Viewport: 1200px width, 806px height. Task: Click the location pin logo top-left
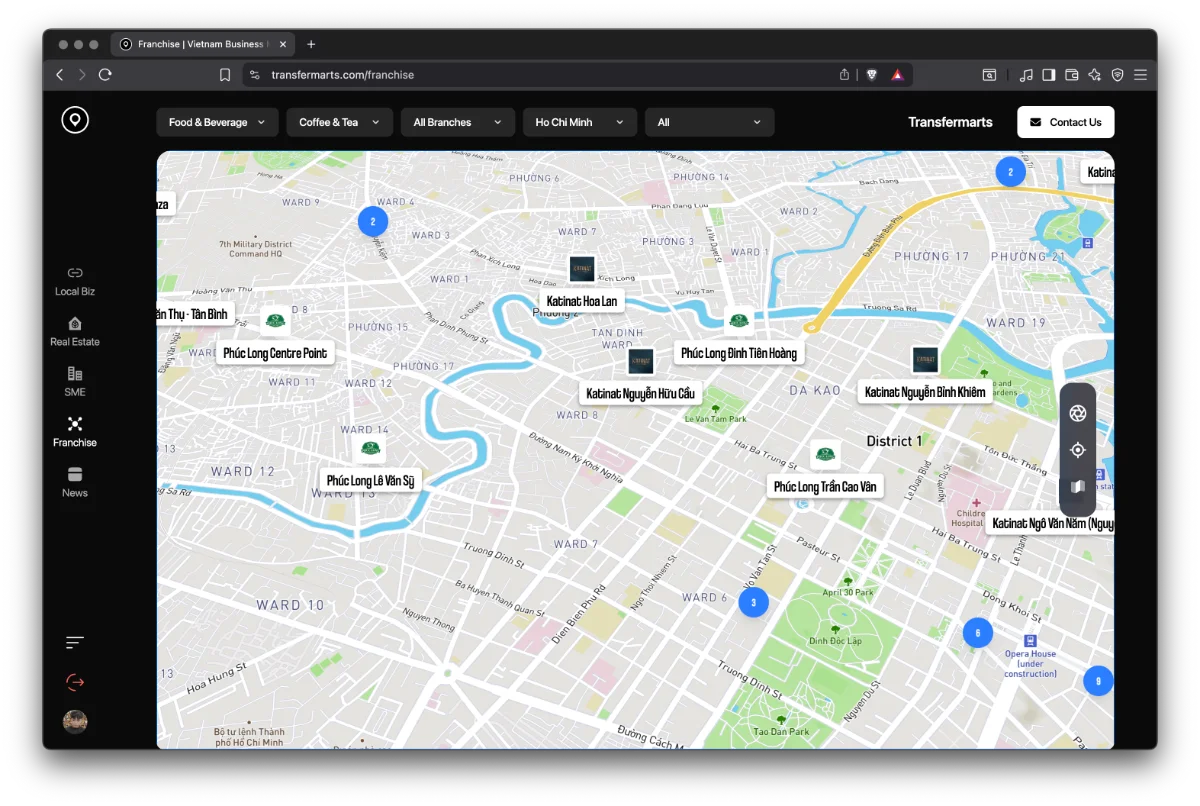tap(75, 119)
